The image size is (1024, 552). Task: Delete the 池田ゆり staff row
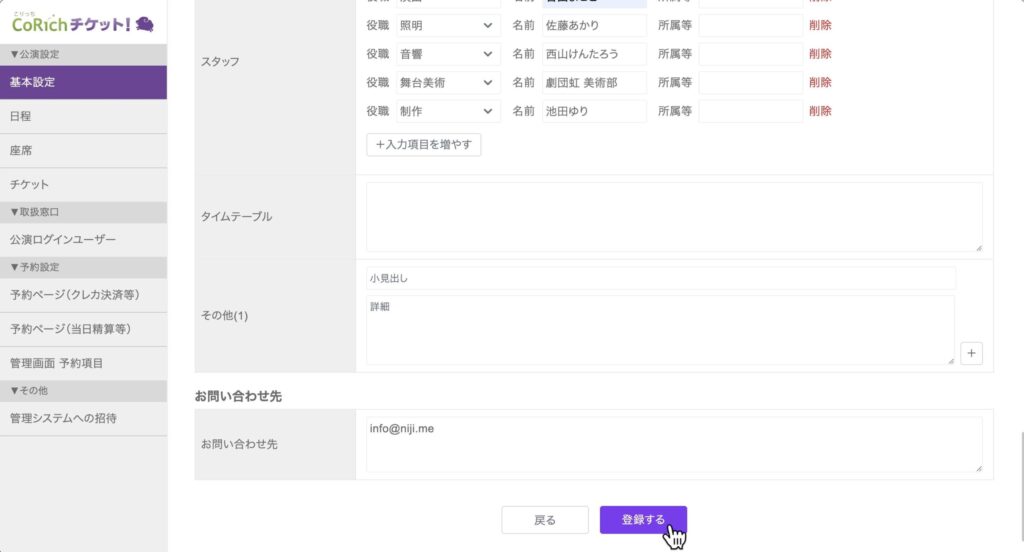(x=820, y=111)
